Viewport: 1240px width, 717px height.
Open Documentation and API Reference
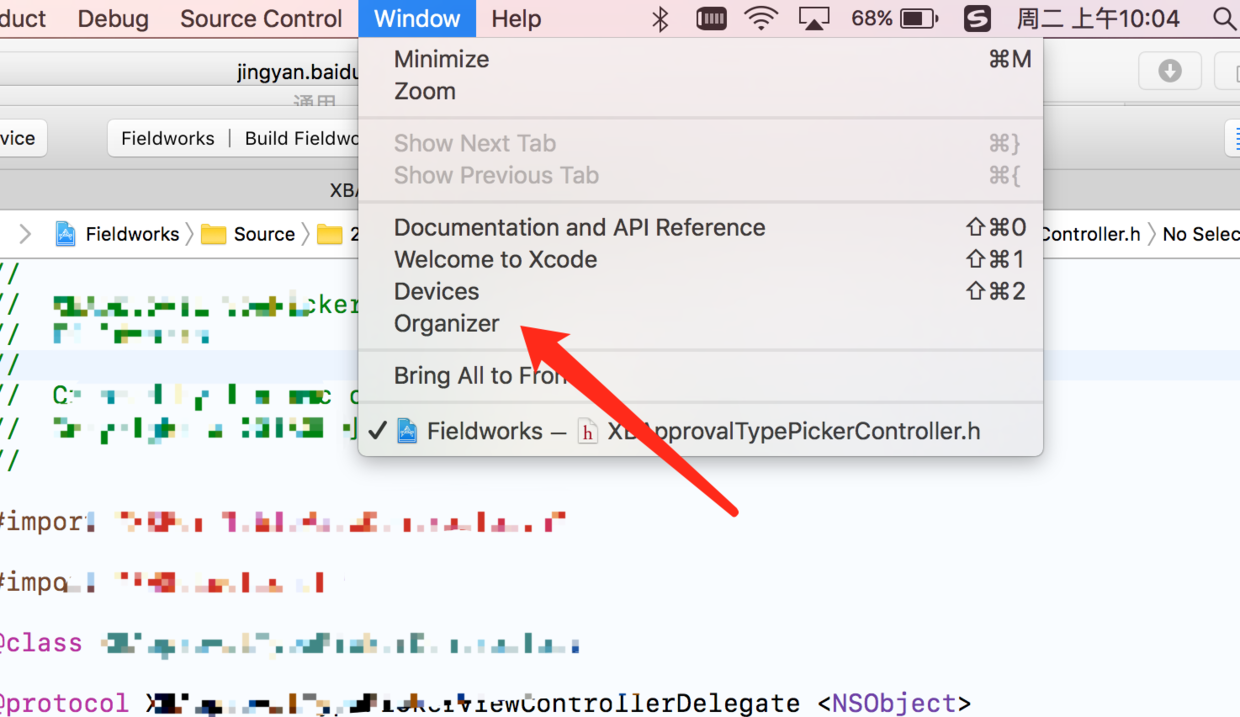click(700, 227)
